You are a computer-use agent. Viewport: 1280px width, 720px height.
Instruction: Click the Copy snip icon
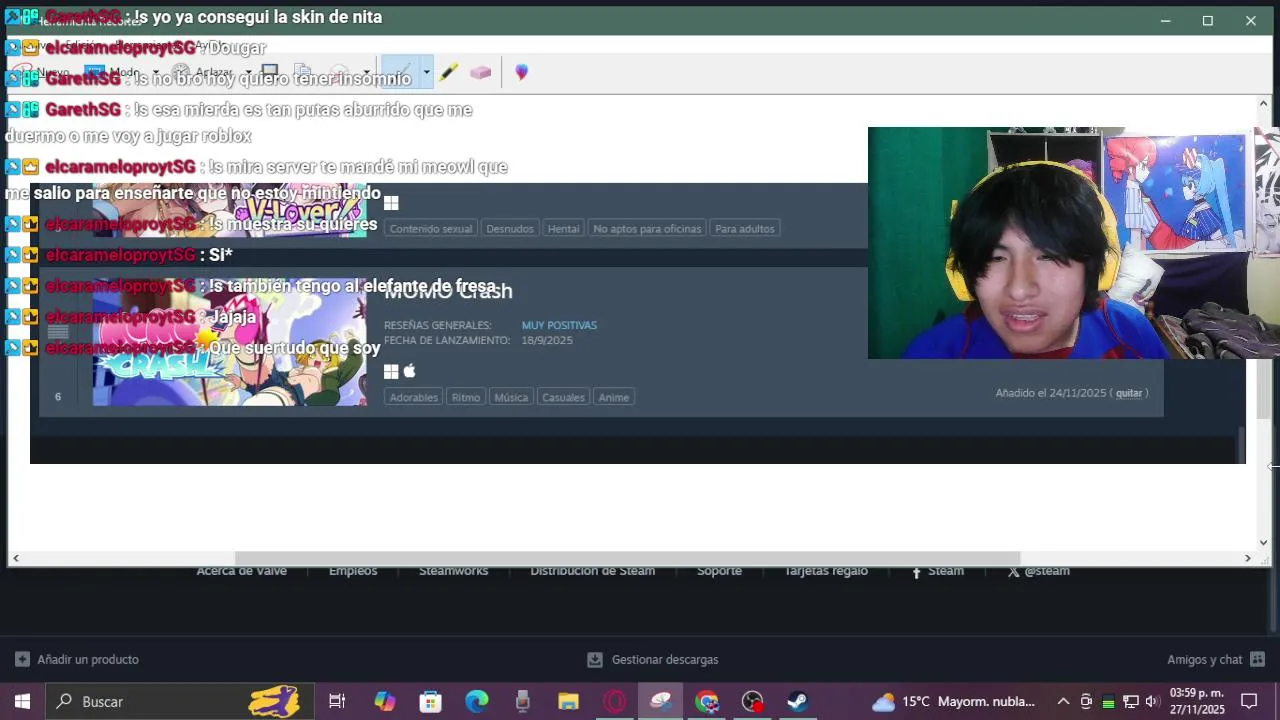point(302,72)
